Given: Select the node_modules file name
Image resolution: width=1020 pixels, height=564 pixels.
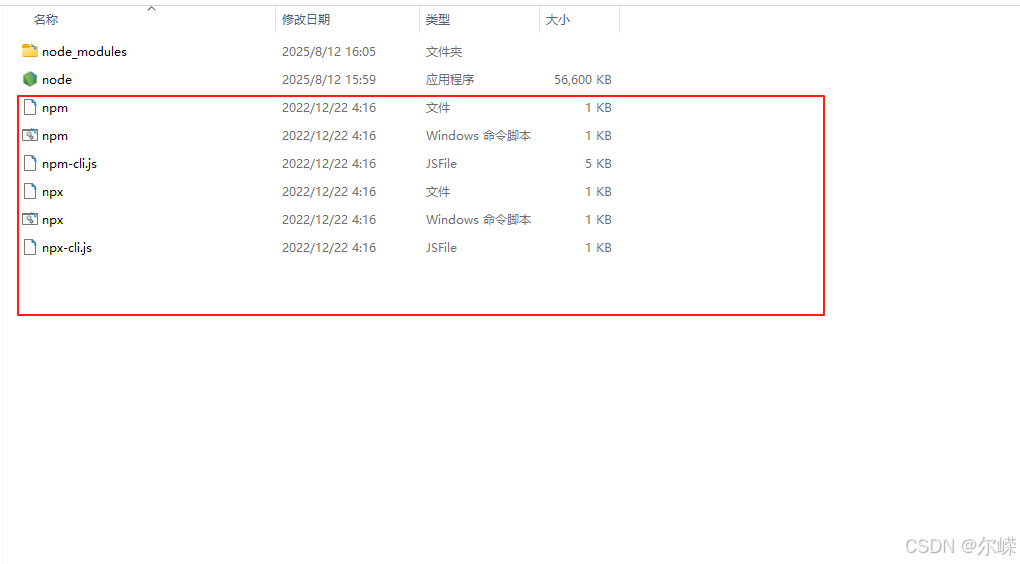Looking at the screenshot, I should tap(85, 51).
